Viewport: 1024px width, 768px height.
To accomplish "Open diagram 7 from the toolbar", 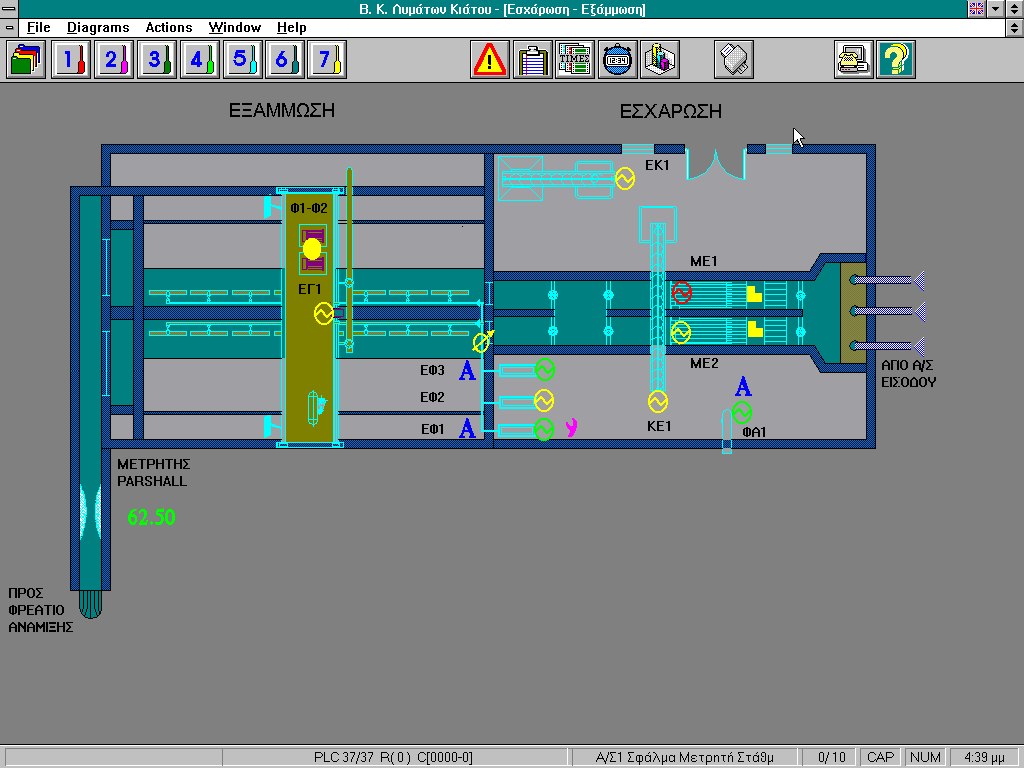I will pyautogui.click(x=326, y=60).
